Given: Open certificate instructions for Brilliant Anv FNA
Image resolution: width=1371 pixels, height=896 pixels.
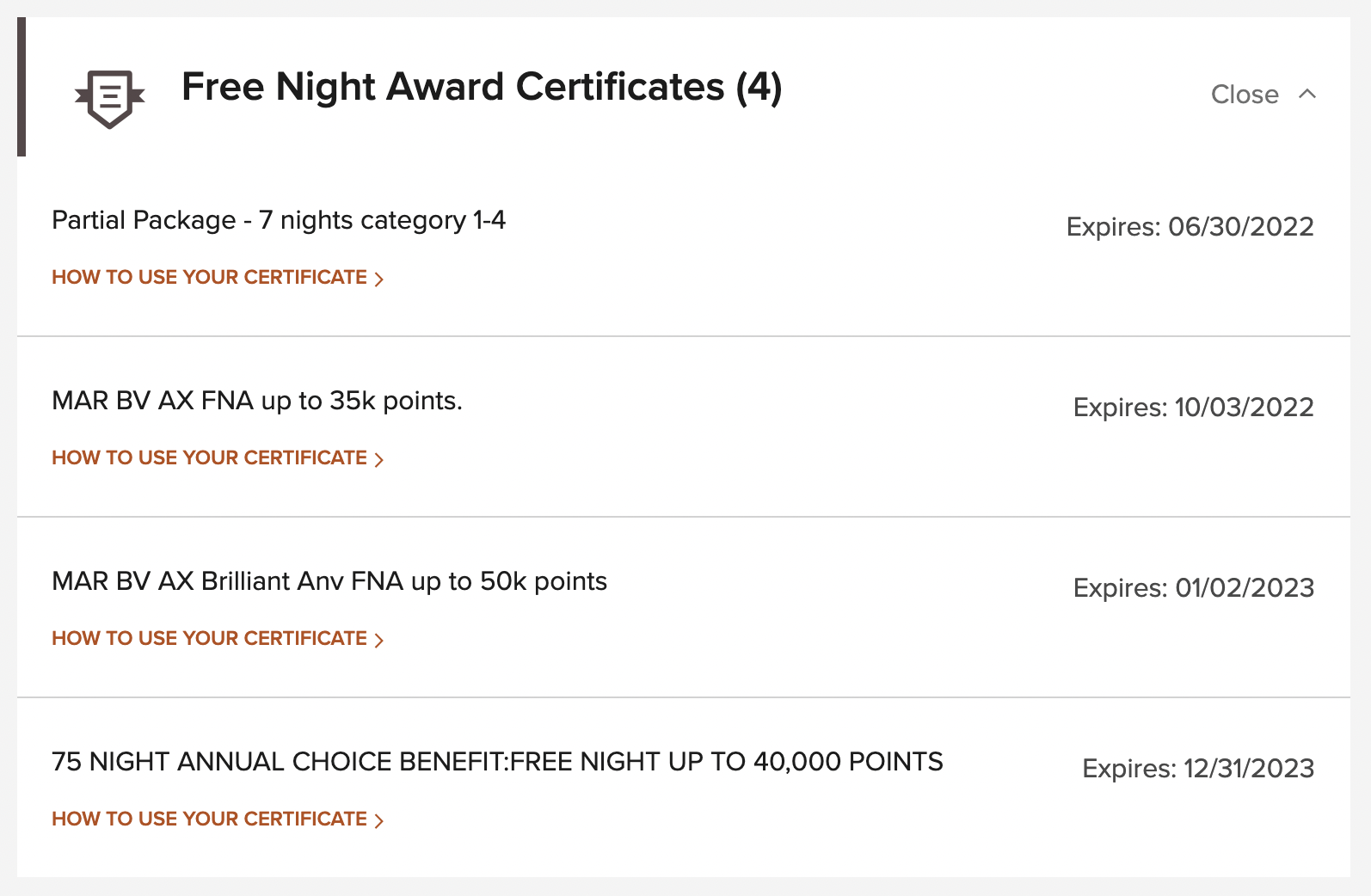Looking at the screenshot, I should point(209,639).
